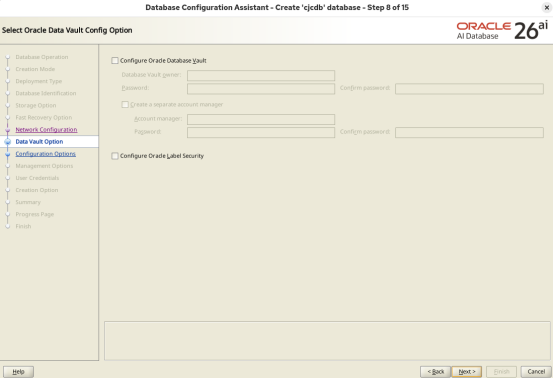Enable Configure Oracle Database Vault checkbox
Image resolution: width=554 pixels, height=378 pixels.
click(115, 61)
